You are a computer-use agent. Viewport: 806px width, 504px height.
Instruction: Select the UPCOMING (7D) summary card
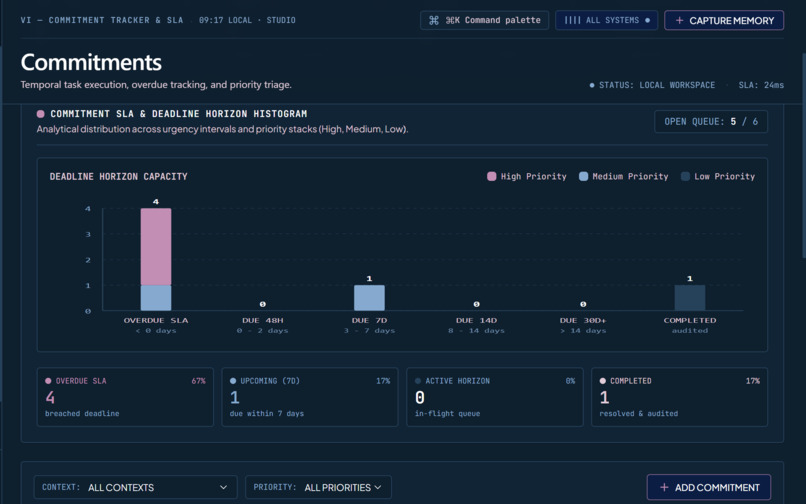[309, 397]
